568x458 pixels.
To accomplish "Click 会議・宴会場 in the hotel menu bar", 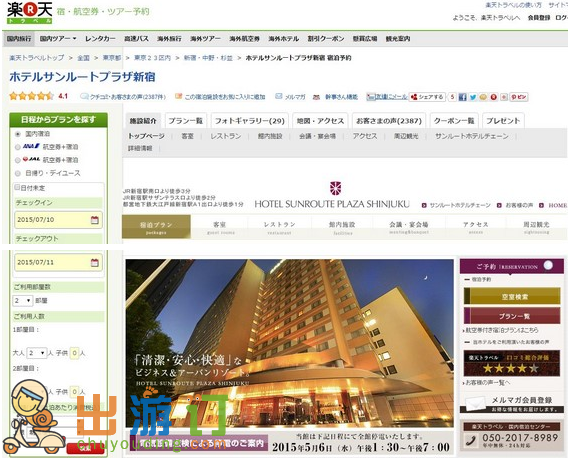I will 409,227.
